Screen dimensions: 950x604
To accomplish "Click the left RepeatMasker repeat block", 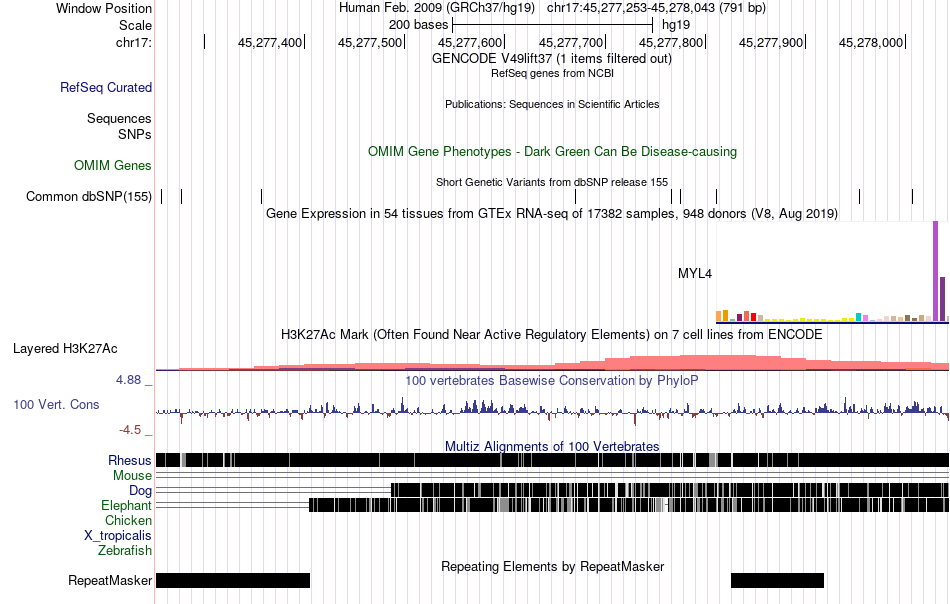I will [x=233, y=580].
